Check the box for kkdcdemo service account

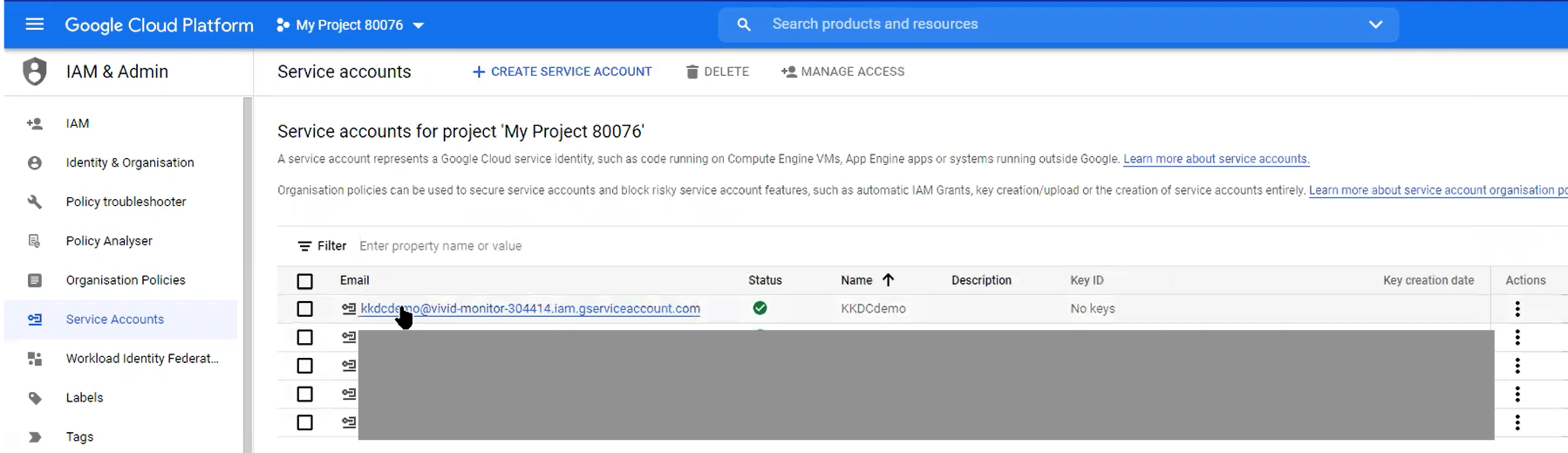(304, 309)
